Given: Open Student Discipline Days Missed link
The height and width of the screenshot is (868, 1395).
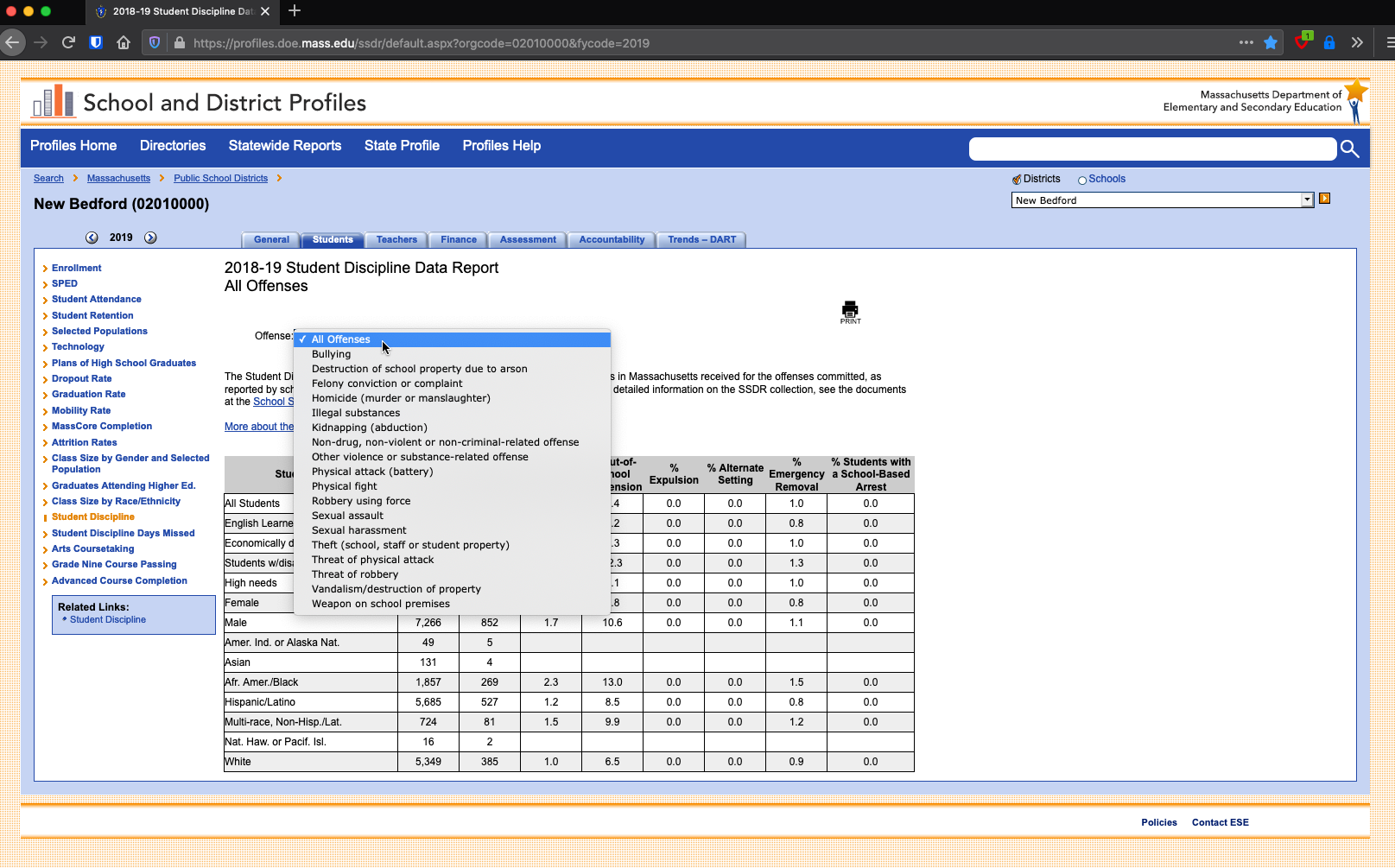Looking at the screenshot, I should pyautogui.click(x=123, y=534).
